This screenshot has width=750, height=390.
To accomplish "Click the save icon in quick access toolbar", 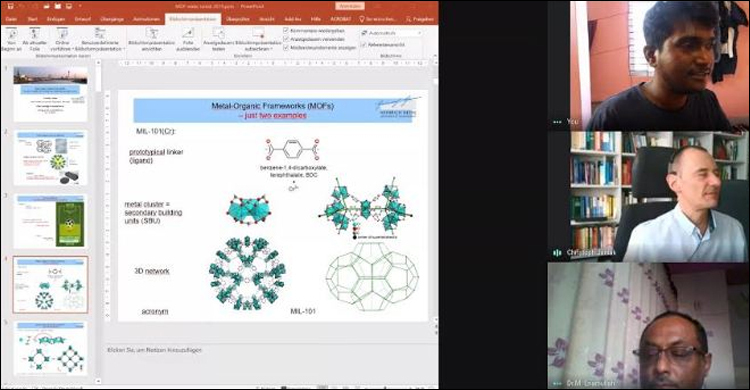I will 11,6.
